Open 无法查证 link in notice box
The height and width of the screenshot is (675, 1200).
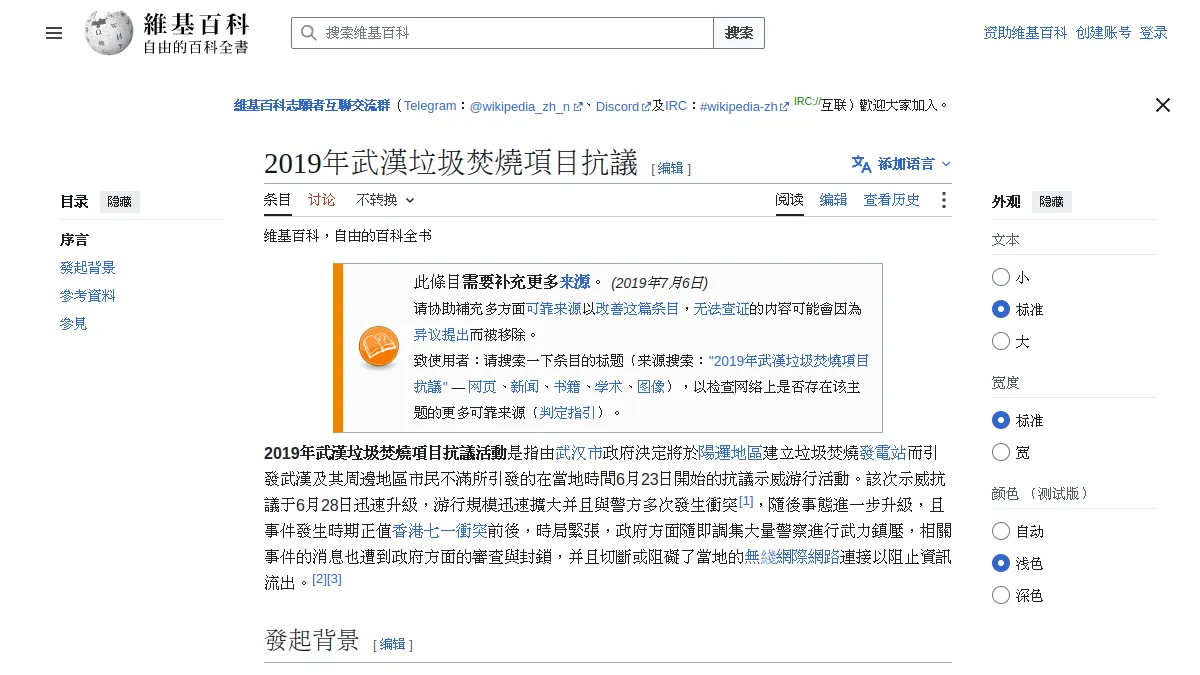[722, 309]
